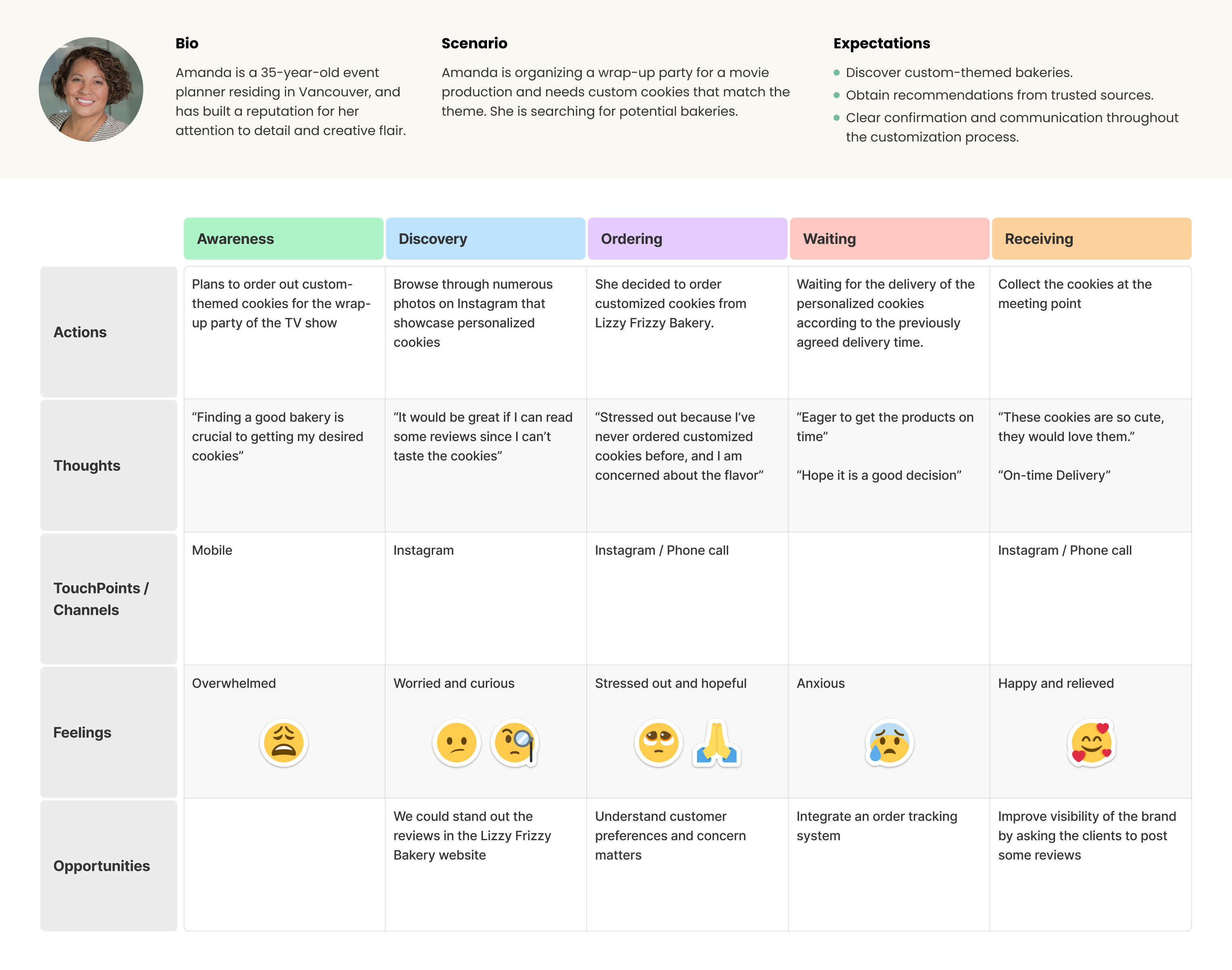Click the Expectations heading

click(881, 43)
